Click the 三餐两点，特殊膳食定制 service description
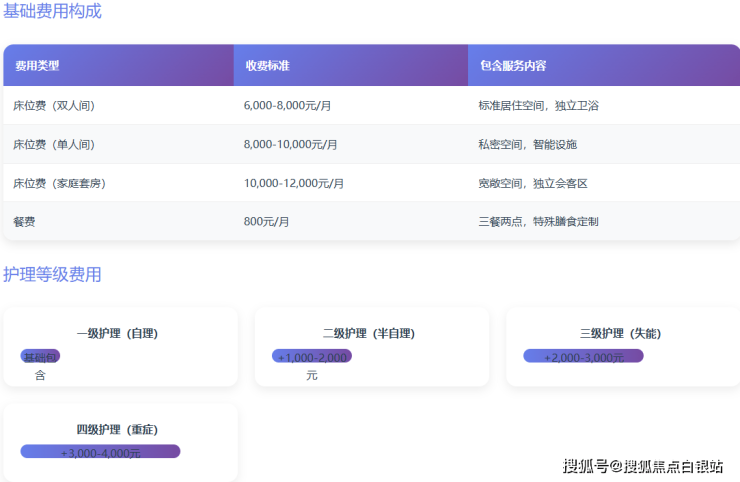Image resolution: width=740 pixels, height=482 pixels. click(538, 221)
